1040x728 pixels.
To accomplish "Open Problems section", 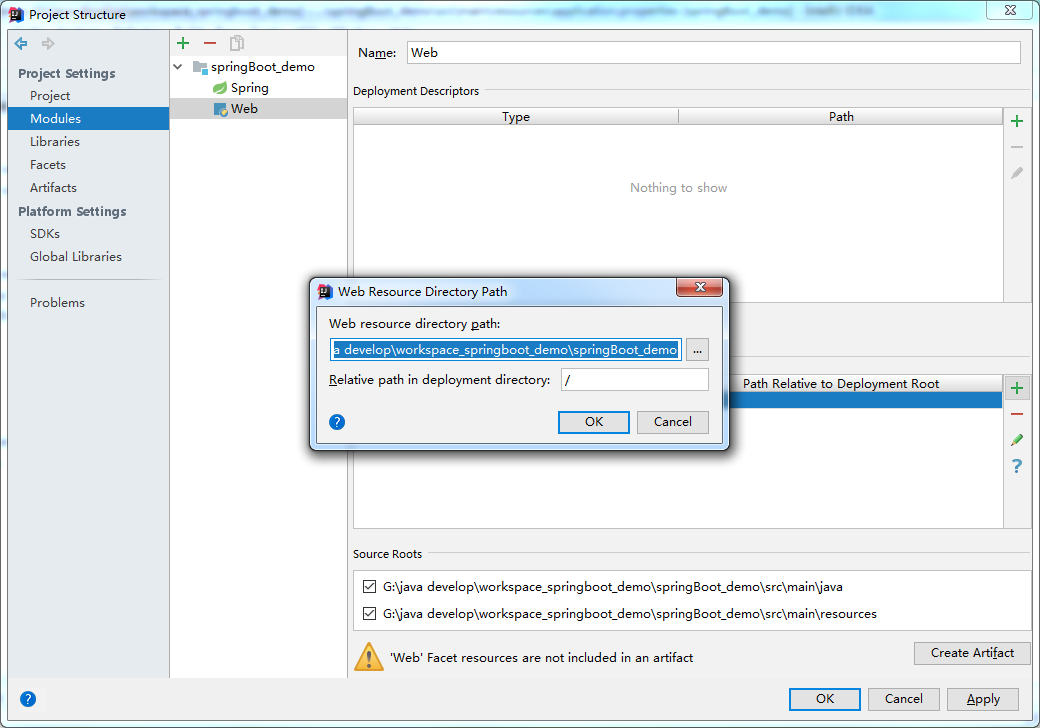I will [57, 302].
